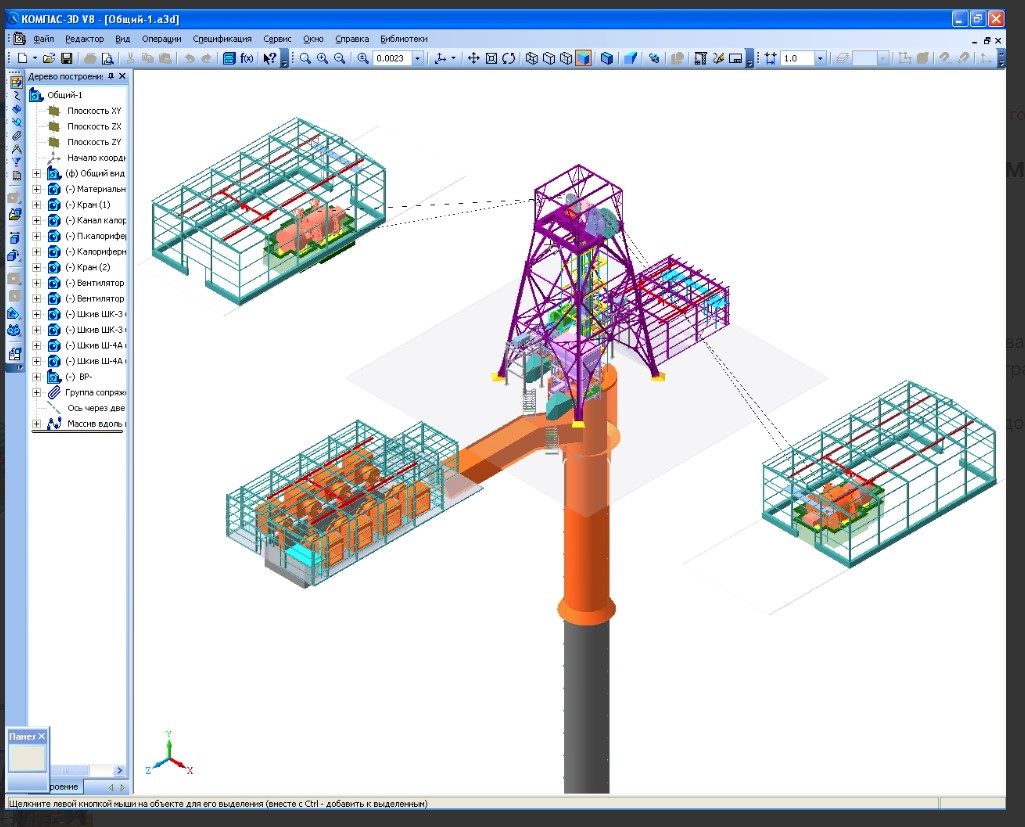Select Начало координат in the tree
The image size is (1025, 827).
95,158
